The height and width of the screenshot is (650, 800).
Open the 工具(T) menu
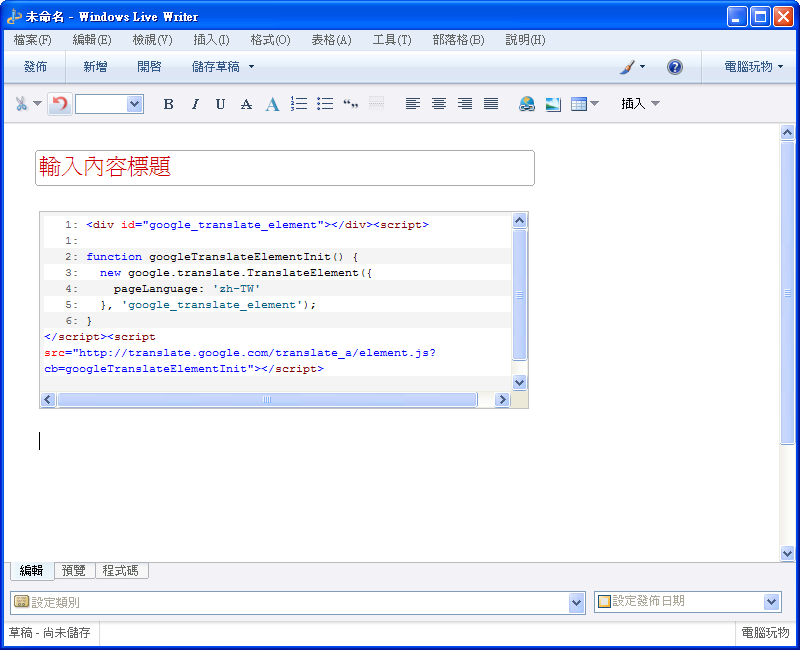pos(392,40)
